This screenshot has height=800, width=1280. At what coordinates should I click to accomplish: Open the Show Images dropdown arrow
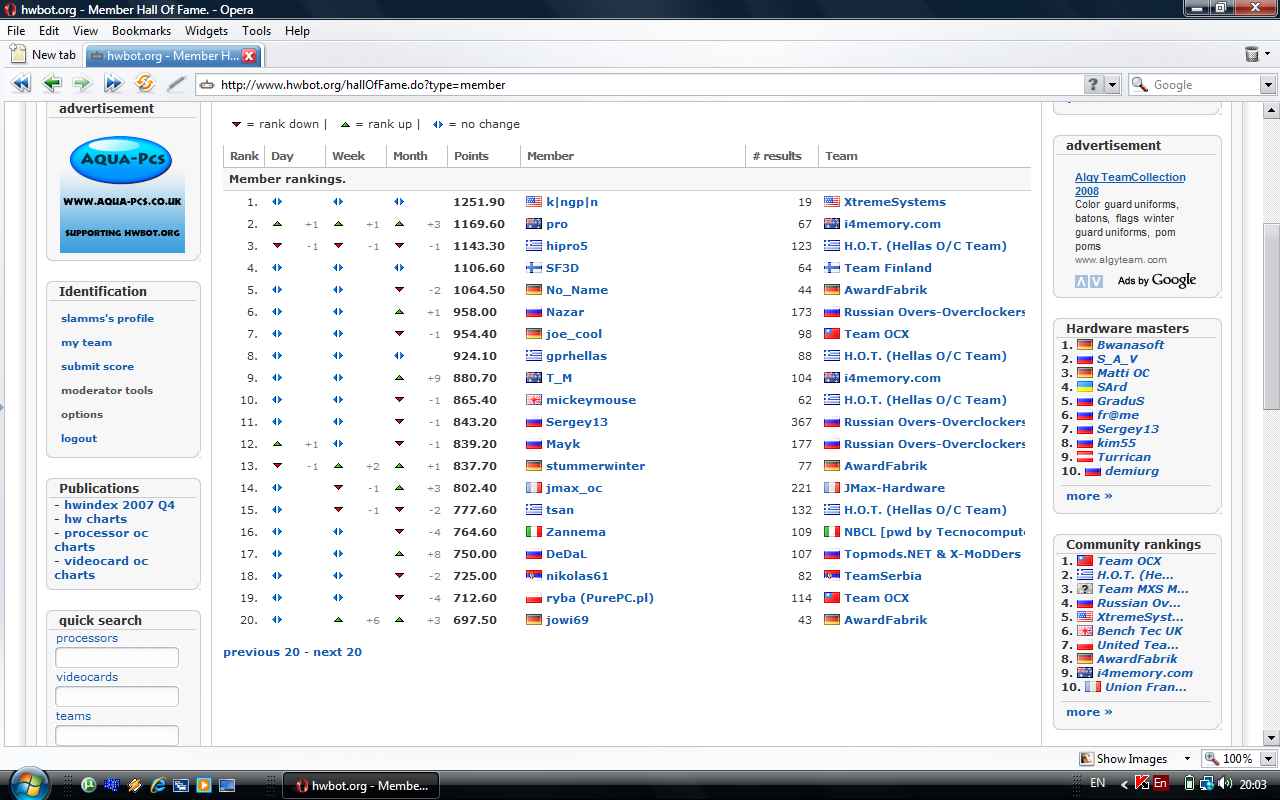[x=1187, y=758]
